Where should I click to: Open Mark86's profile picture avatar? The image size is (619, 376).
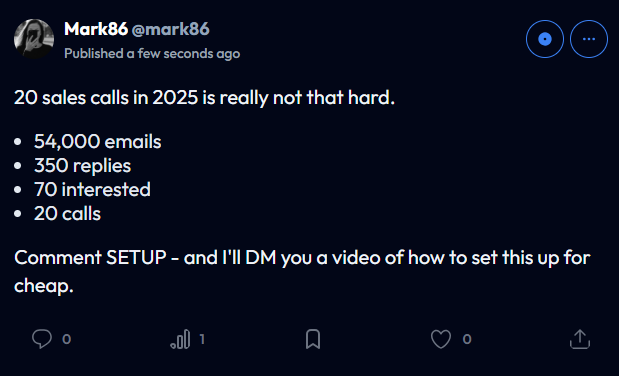(x=34, y=39)
